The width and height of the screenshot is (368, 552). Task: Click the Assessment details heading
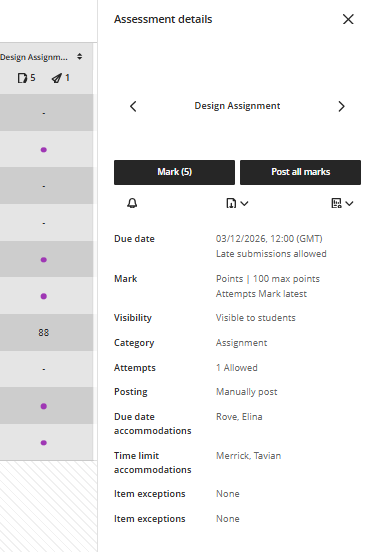click(163, 19)
